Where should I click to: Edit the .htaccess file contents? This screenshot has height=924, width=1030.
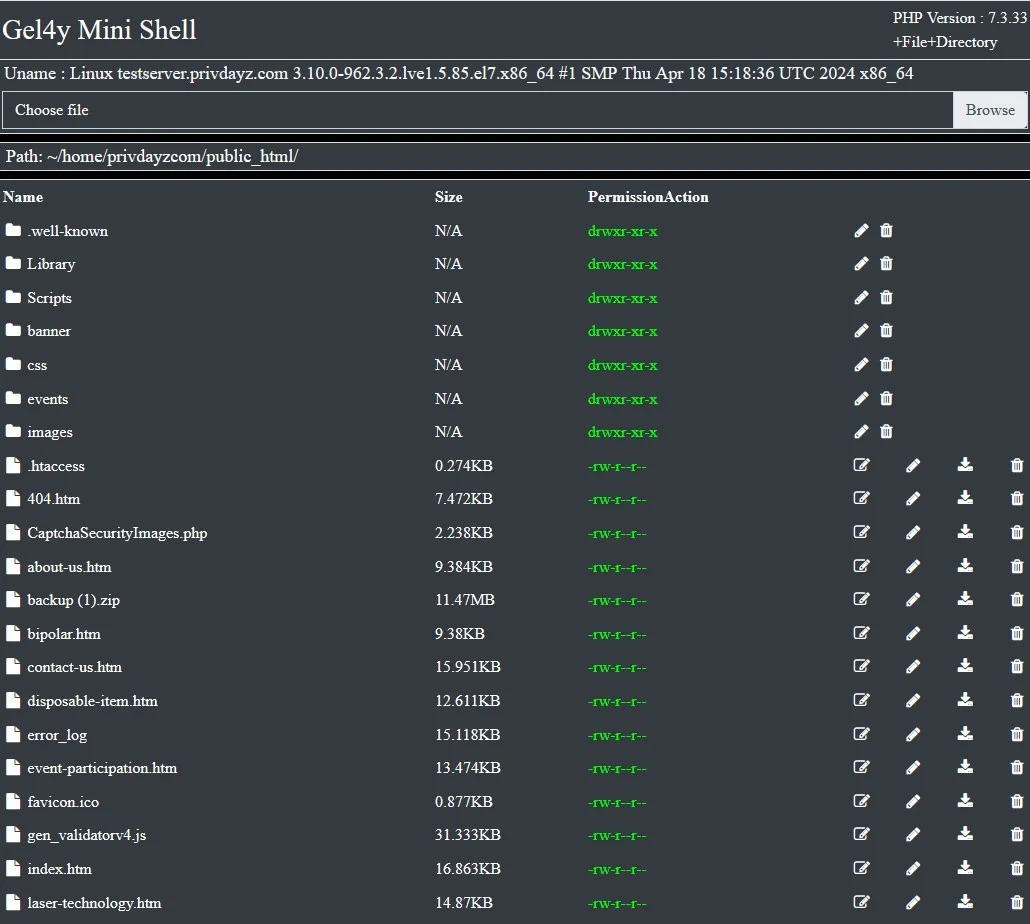coord(862,465)
